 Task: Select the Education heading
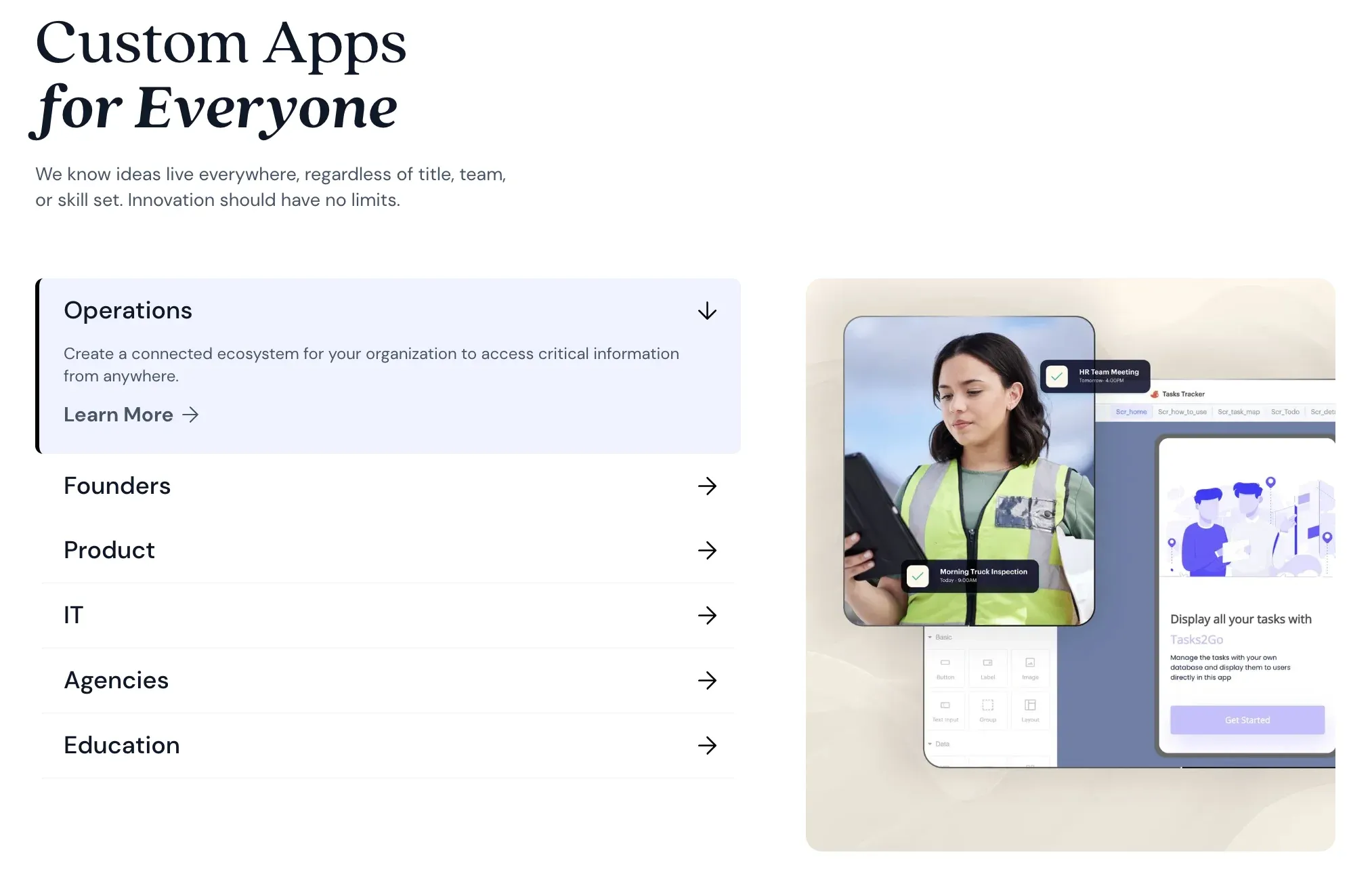pyautogui.click(x=122, y=745)
